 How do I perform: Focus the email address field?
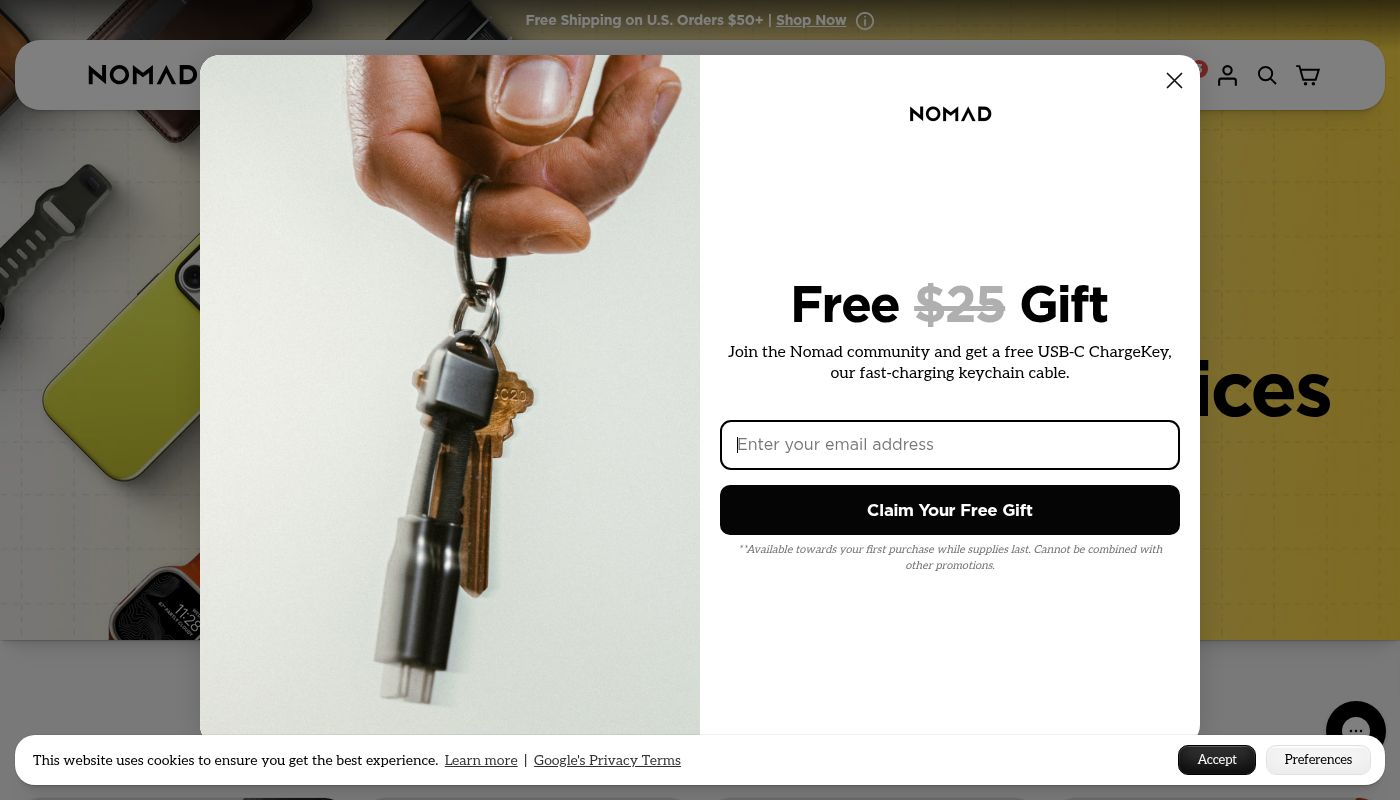tap(950, 445)
